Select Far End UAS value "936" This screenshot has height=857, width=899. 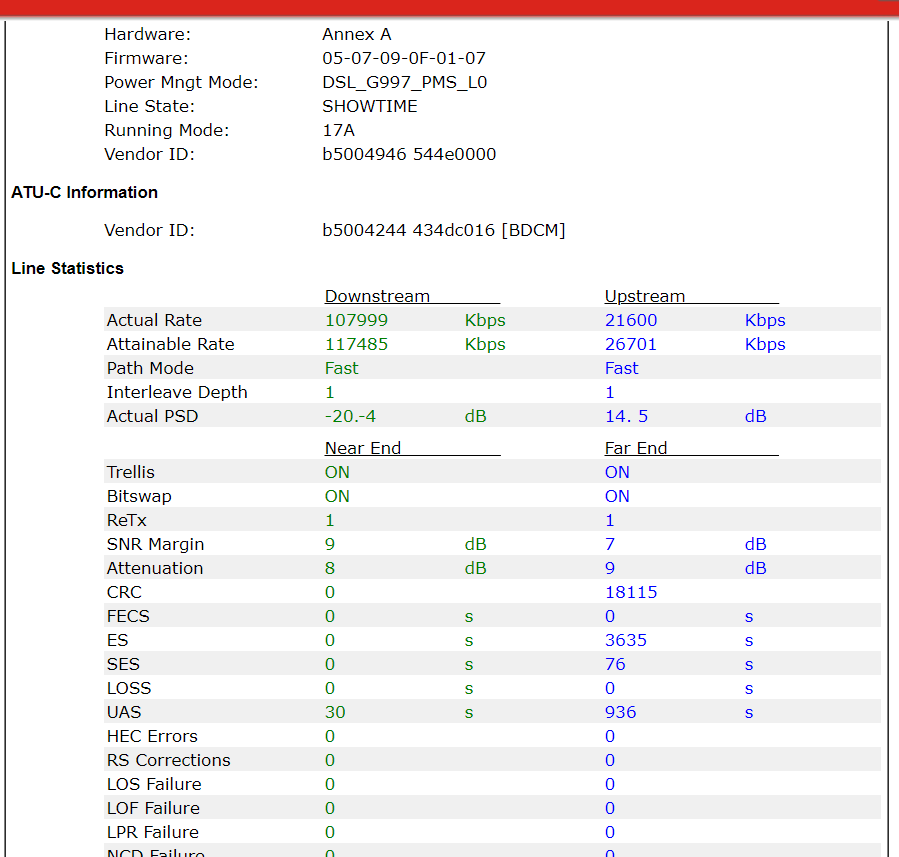pos(620,713)
